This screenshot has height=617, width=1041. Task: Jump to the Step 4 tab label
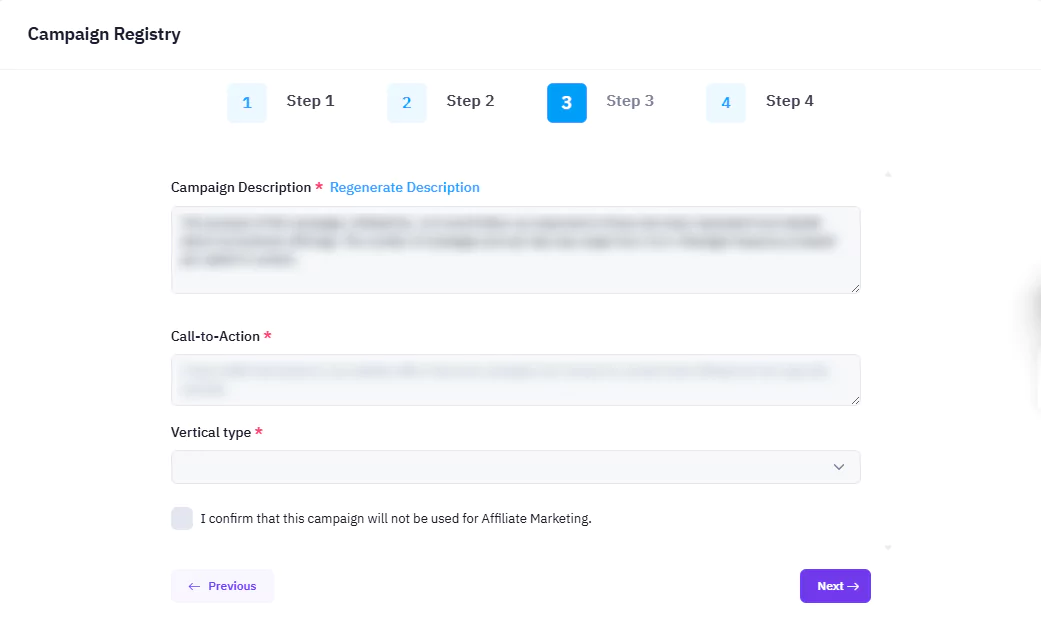pyautogui.click(x=789, y=101)
